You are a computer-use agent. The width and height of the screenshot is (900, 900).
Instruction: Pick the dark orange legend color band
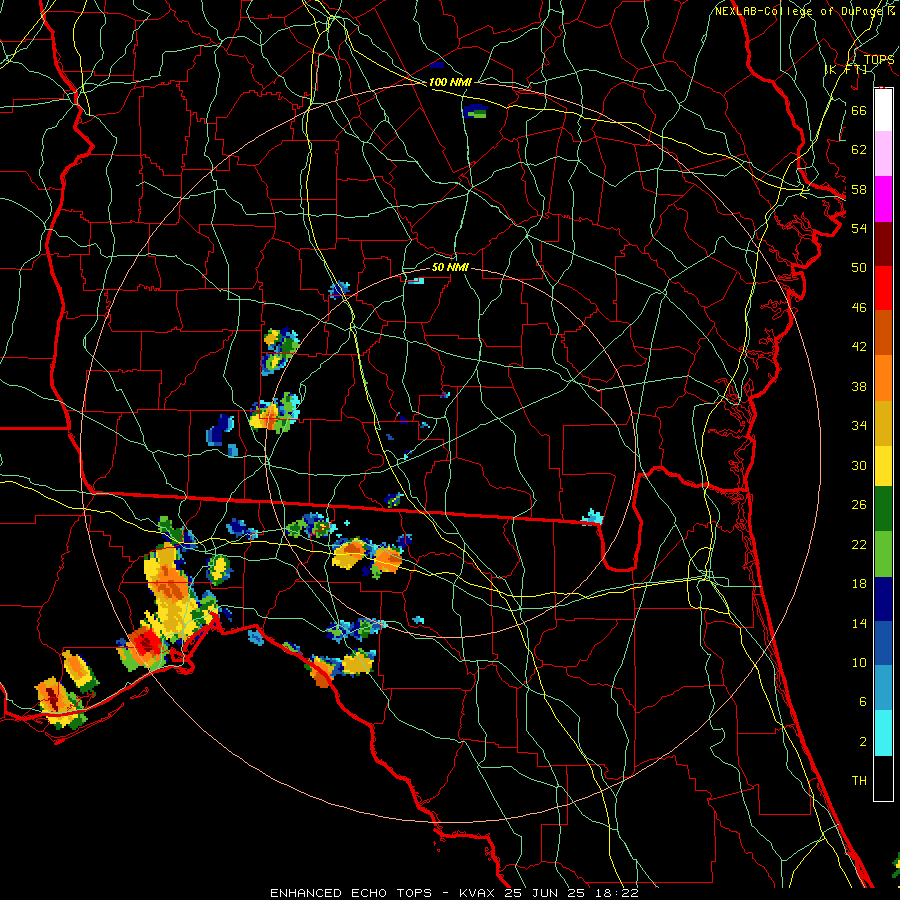(883, 333)
